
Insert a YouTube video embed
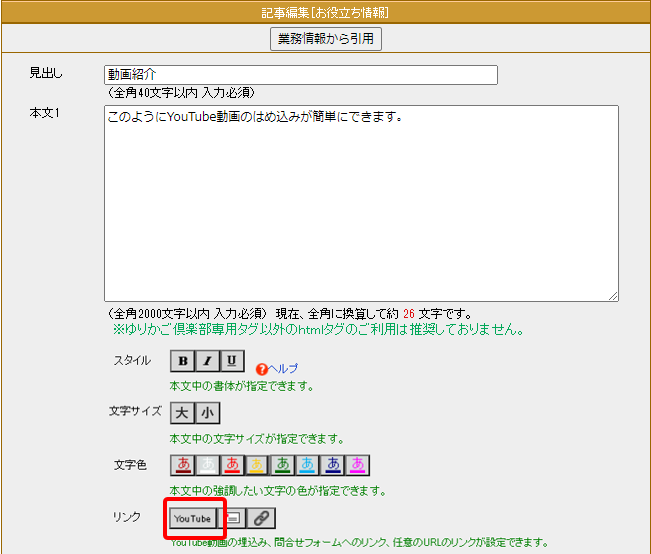[x=193, y=518]
